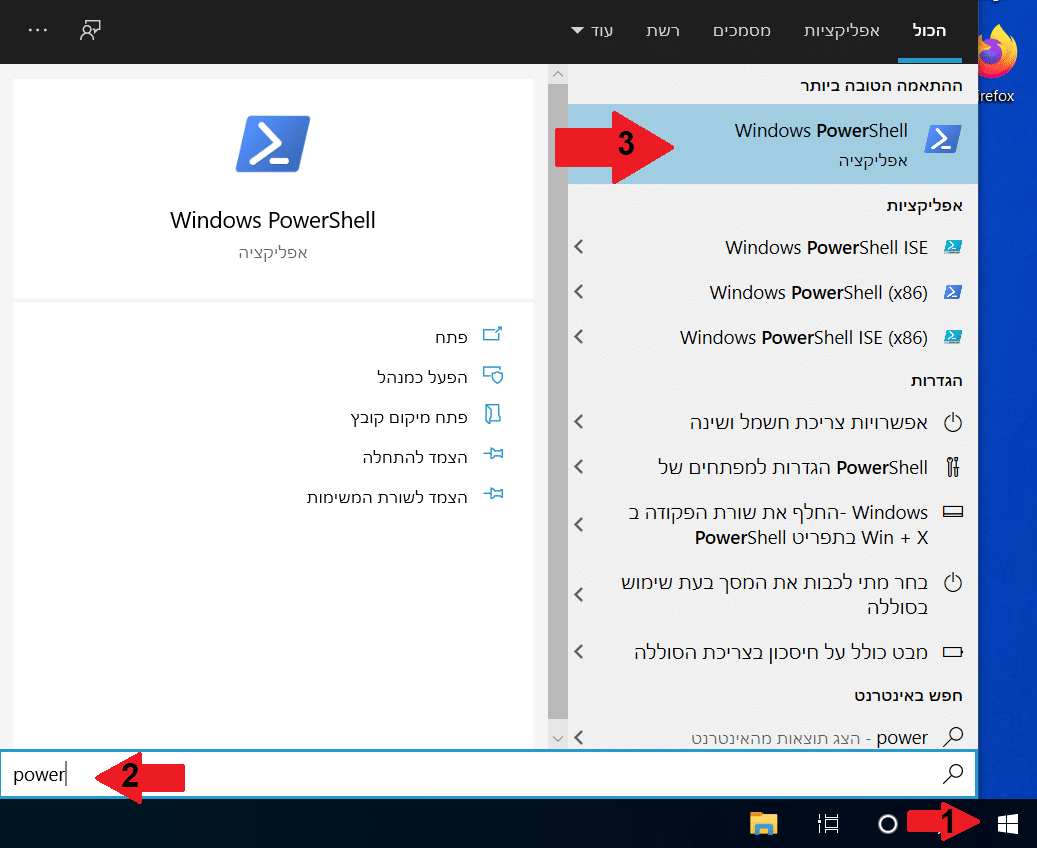This screenshot has width=1037, height=848.
Task: Switch to the אפליקציות tab
Action: (x=841, y=30)
